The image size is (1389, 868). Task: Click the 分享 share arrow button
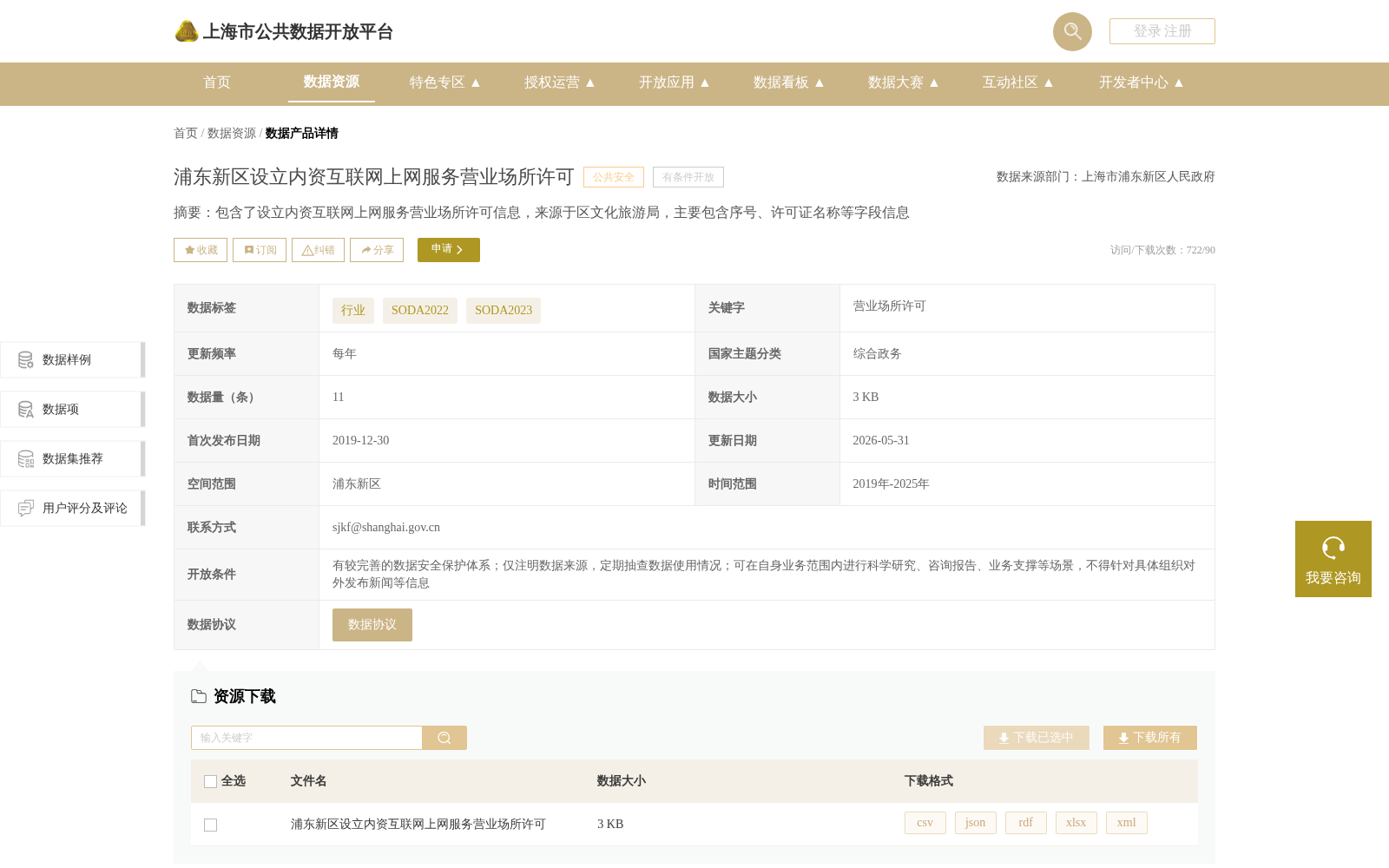click(377, 250)
